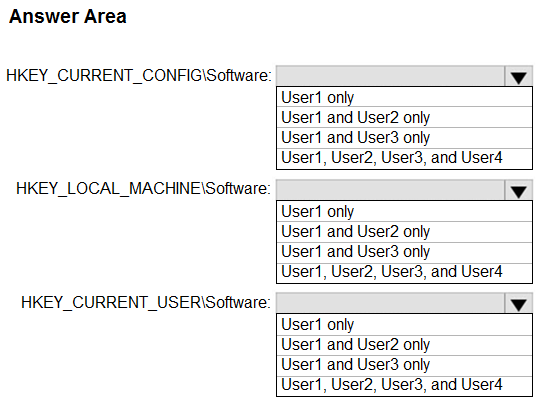The image size is (540, 404).
Task: Pick 'User1 and User2 only' under HKEY_LOCAL_MACHINE
Action: [404, 232]
